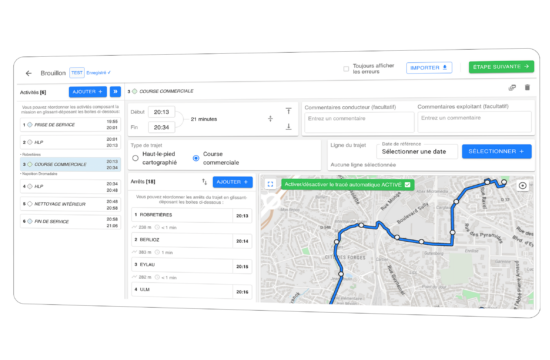This screenshot has height=360, width=550.
Task: Click the distance icon under ROBRETIÈRES stop
Action: coord(134,227)
